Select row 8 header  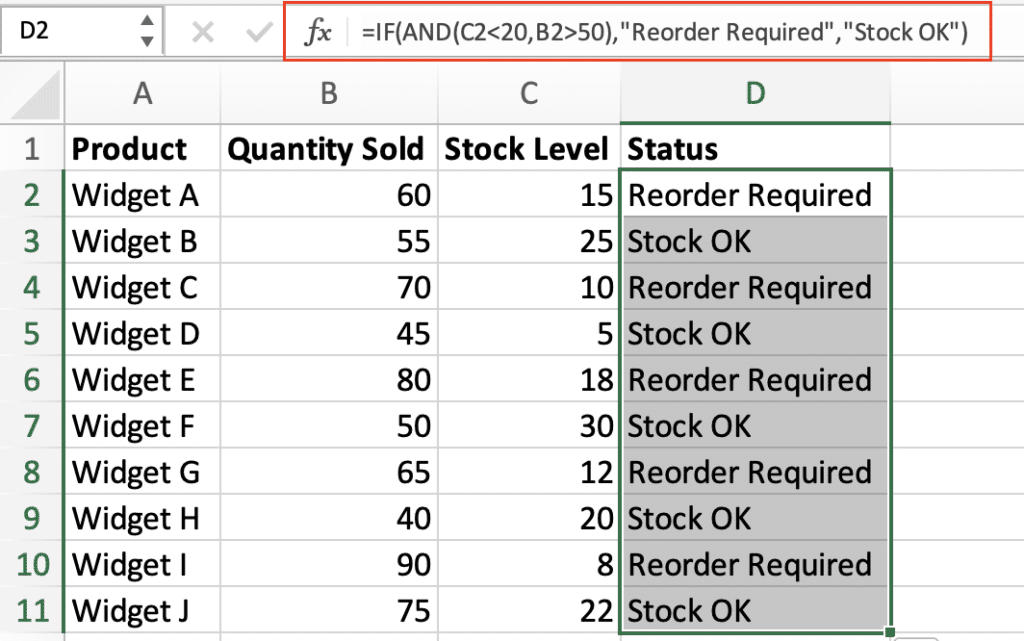[x=31, y=472]
